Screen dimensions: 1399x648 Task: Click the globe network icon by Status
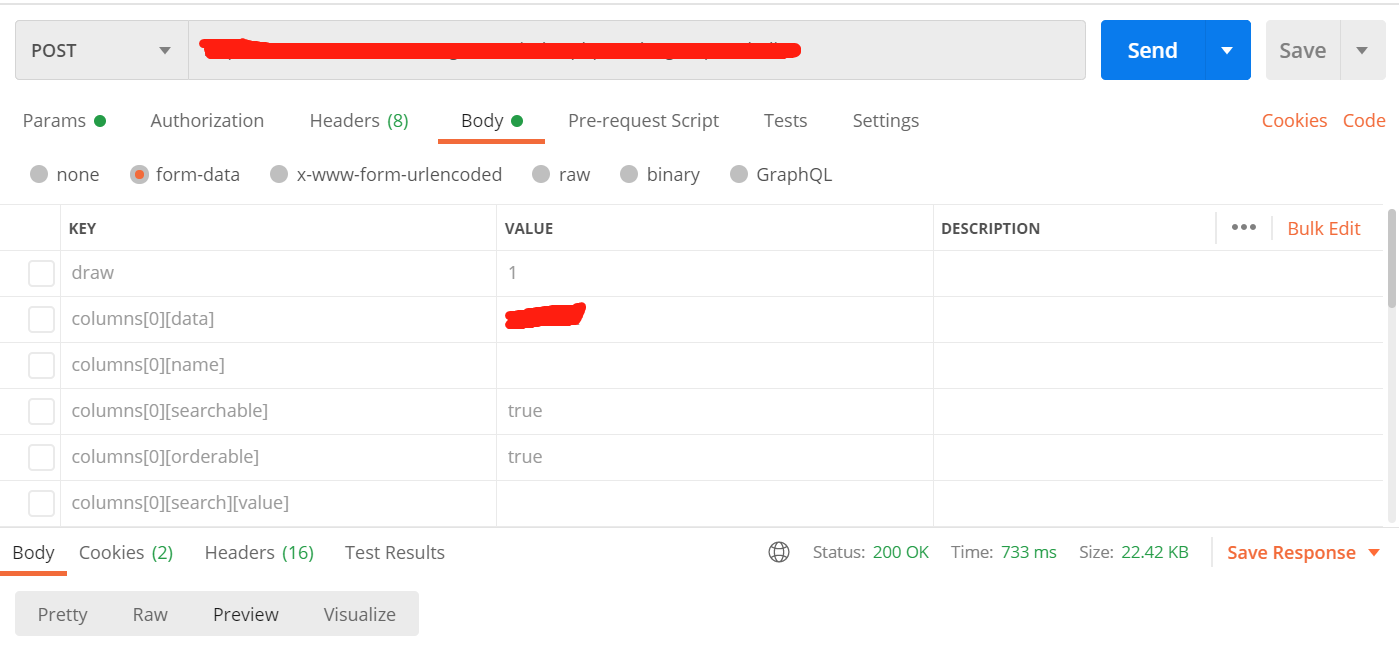click(779, 552)
